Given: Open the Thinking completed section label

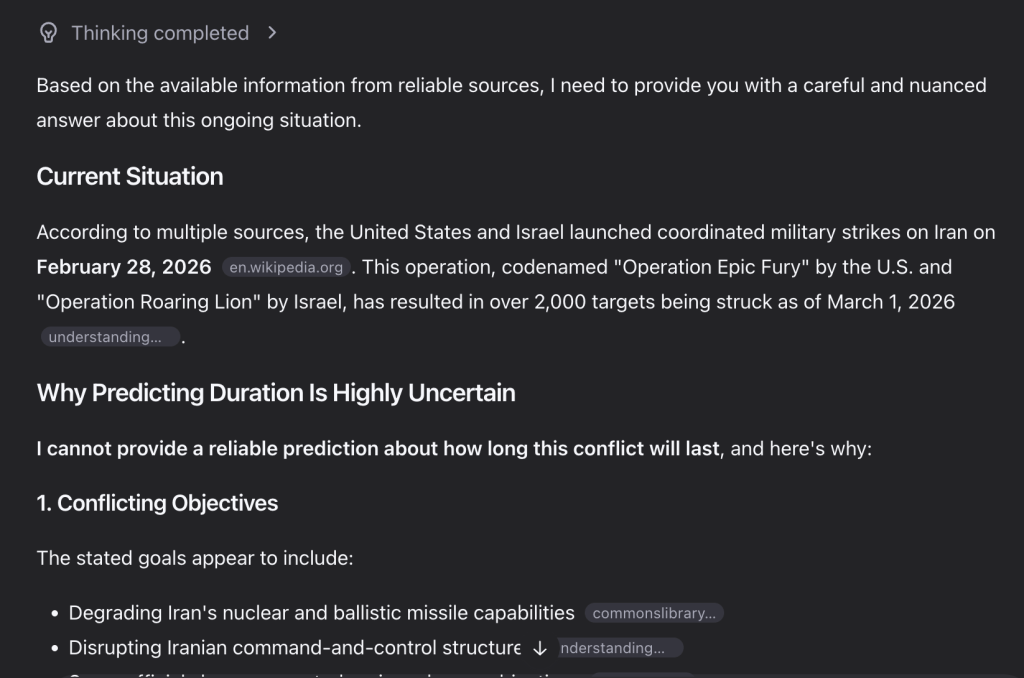Looking at the screenshot, I should 160,33.
